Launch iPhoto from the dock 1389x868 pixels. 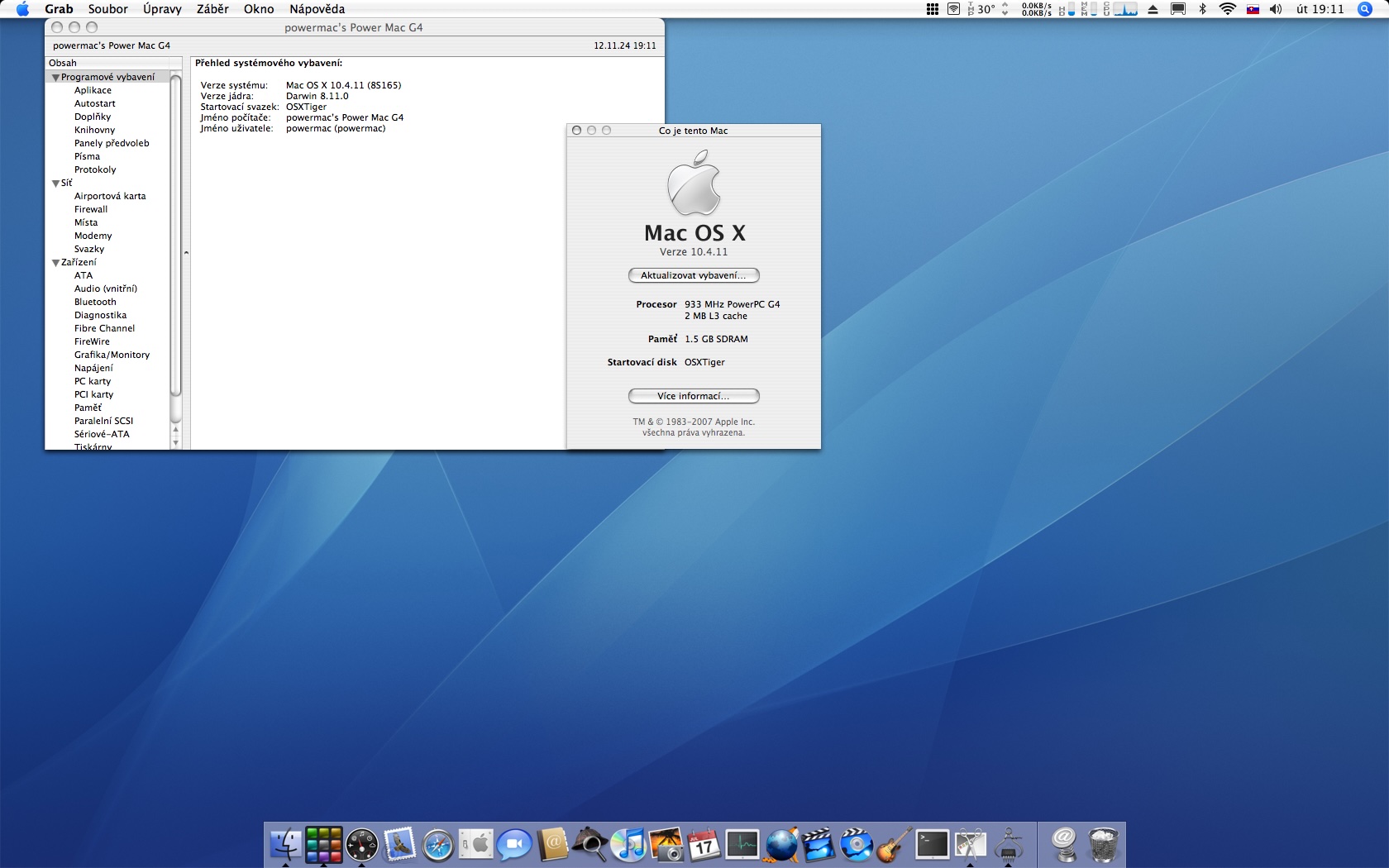666,844
